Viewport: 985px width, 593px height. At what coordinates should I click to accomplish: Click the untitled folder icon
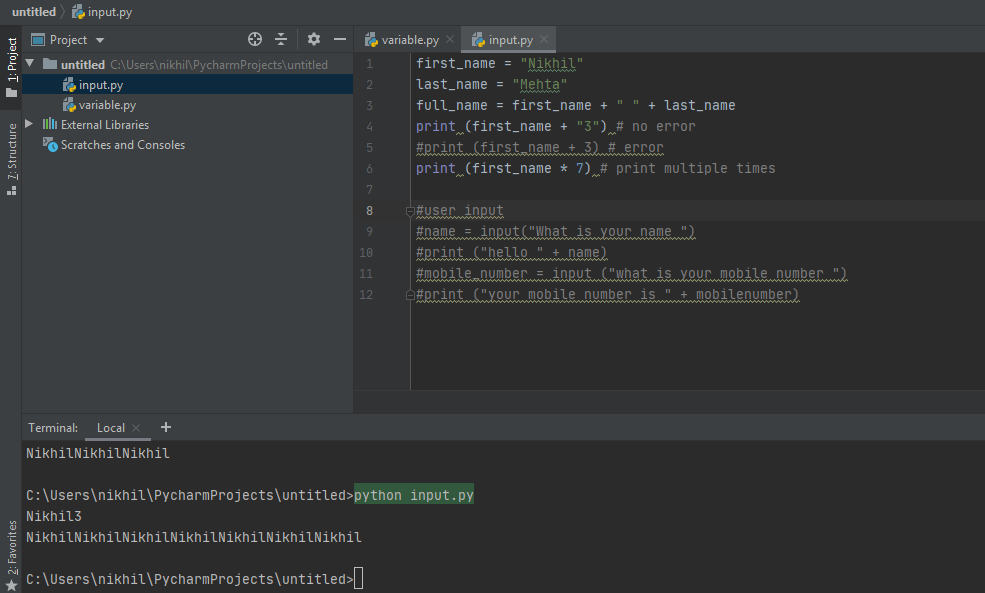click(50, 64)
